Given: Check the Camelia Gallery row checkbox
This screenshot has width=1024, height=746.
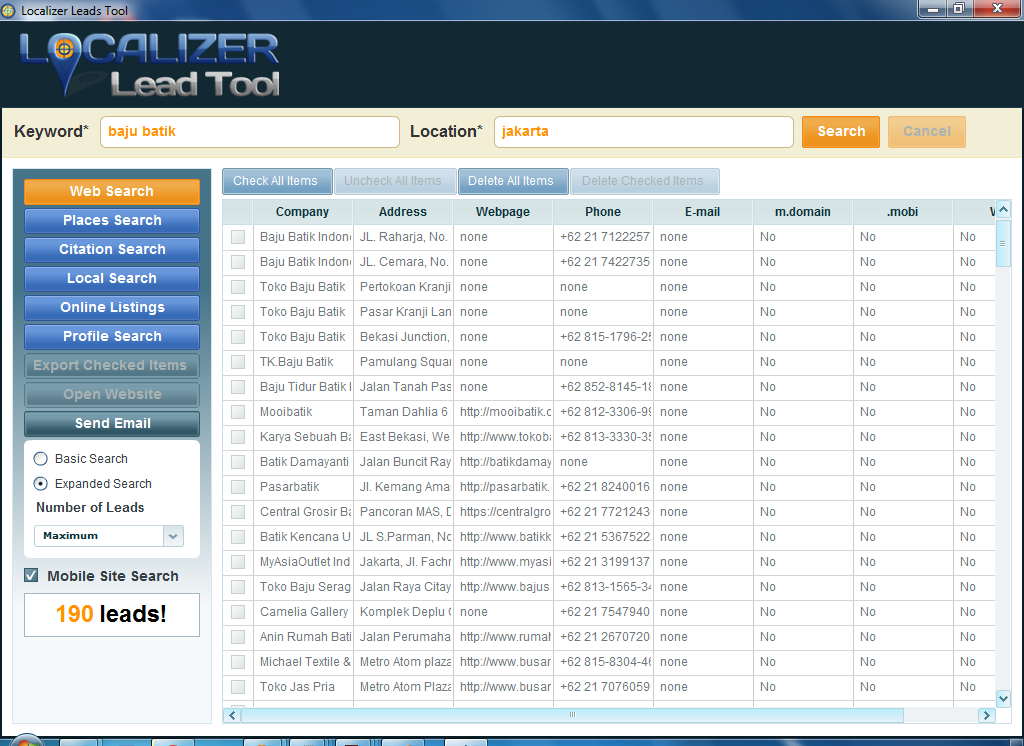Looking at the screenshot, I should 238,612.
